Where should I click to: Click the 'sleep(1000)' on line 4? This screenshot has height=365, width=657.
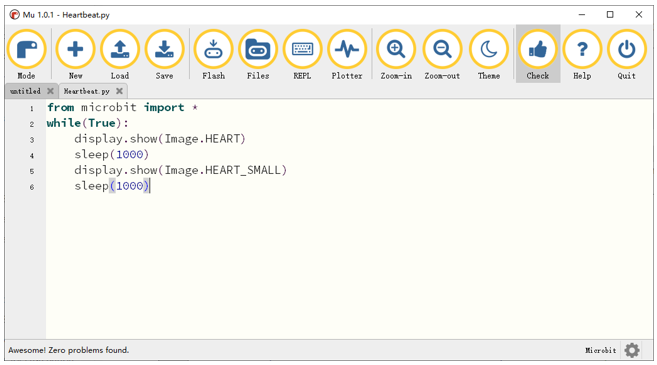[x=111, y=155]
